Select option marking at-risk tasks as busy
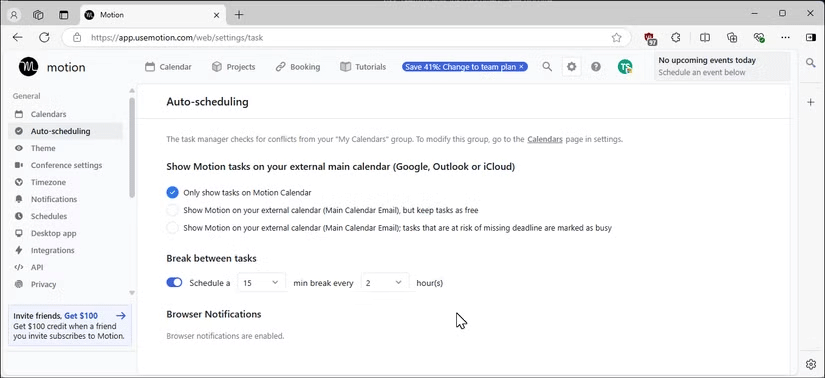The height and width of the screenshot is (378, 825). pos(172,228)
